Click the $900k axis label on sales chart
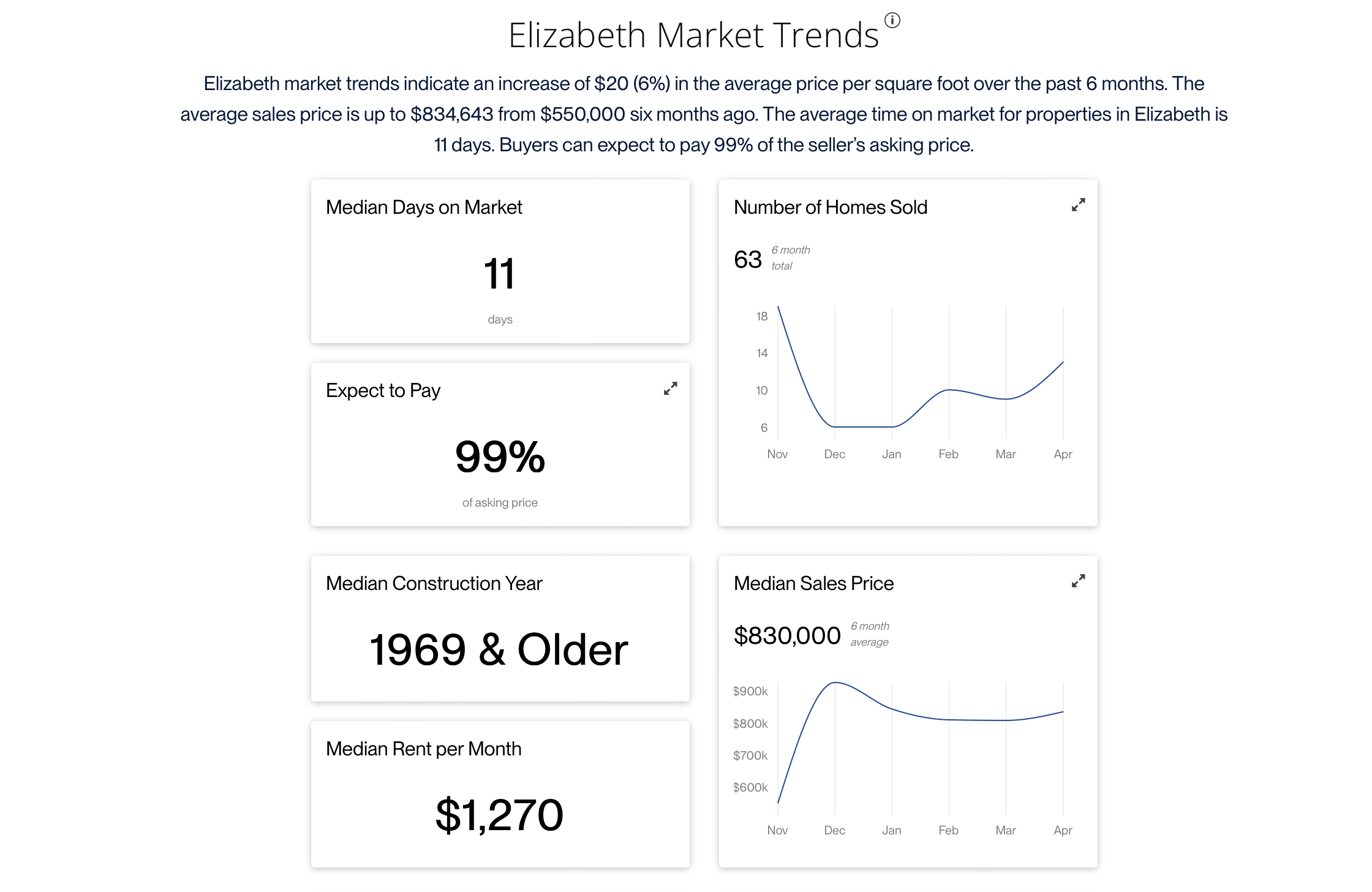 pyautogui.click(x=750, y=691)
